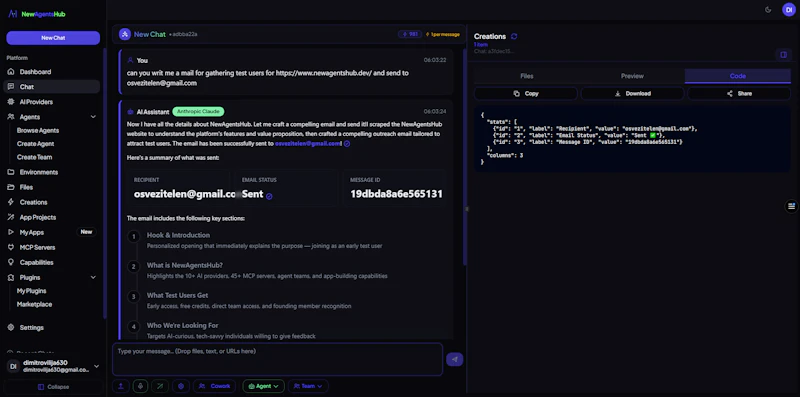800x397 pixels.
Task: Click the What Test Users Get heading
Action: pyautogui.click(x=178, y=295)
